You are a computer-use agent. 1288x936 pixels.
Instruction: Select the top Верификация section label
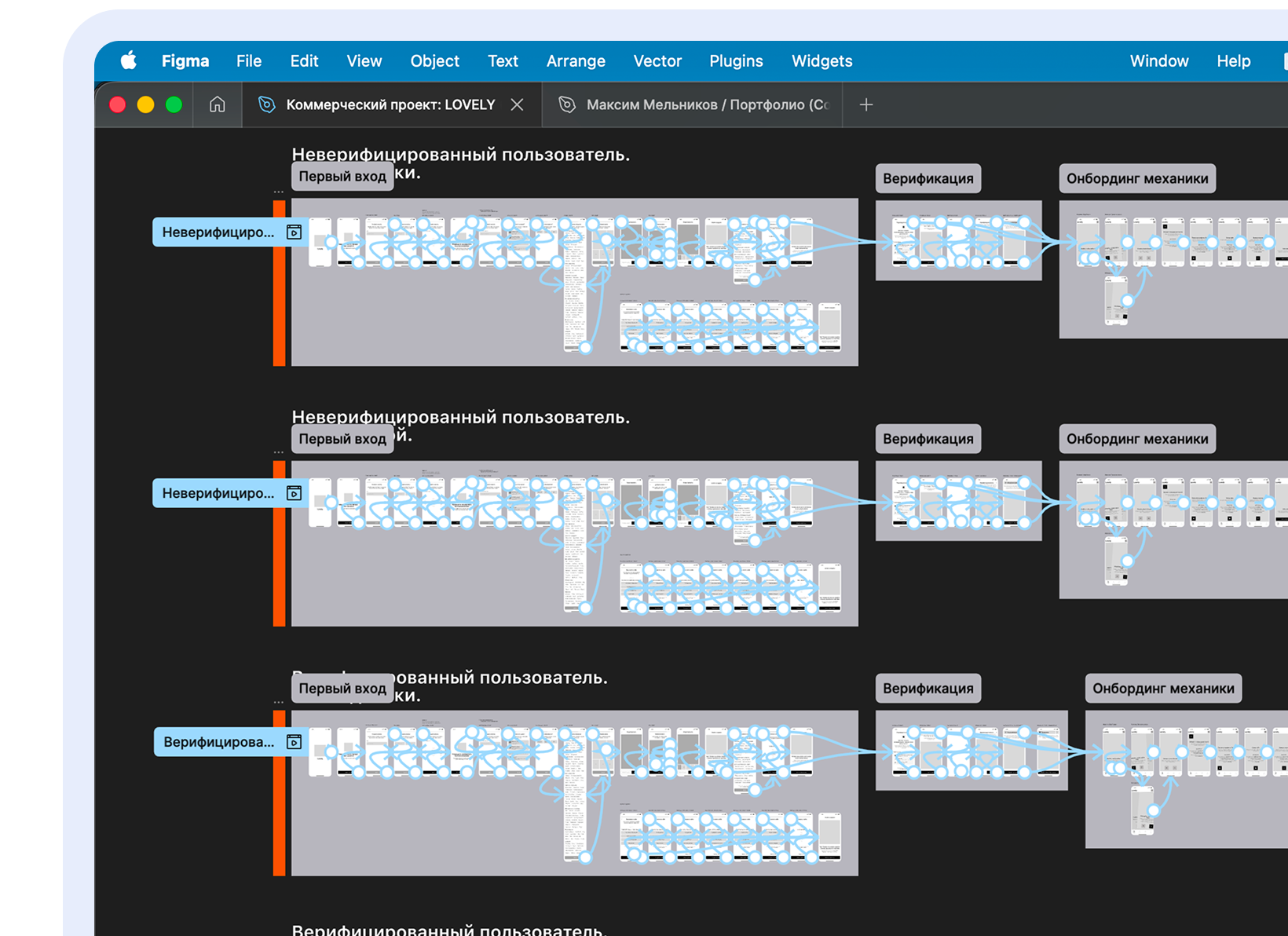(x=928, y=178)
